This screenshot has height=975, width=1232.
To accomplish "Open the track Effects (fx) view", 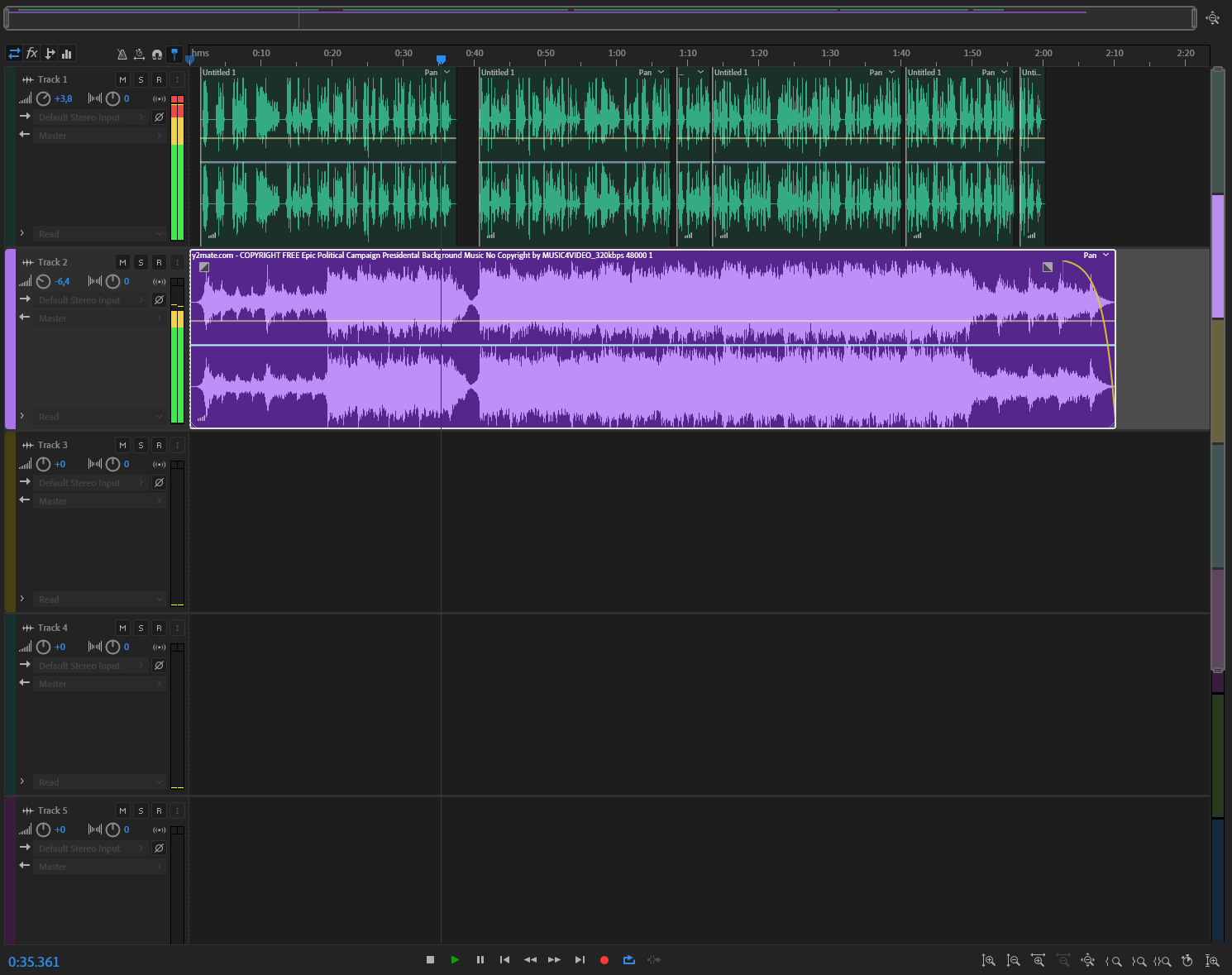I will coord(32,54).
